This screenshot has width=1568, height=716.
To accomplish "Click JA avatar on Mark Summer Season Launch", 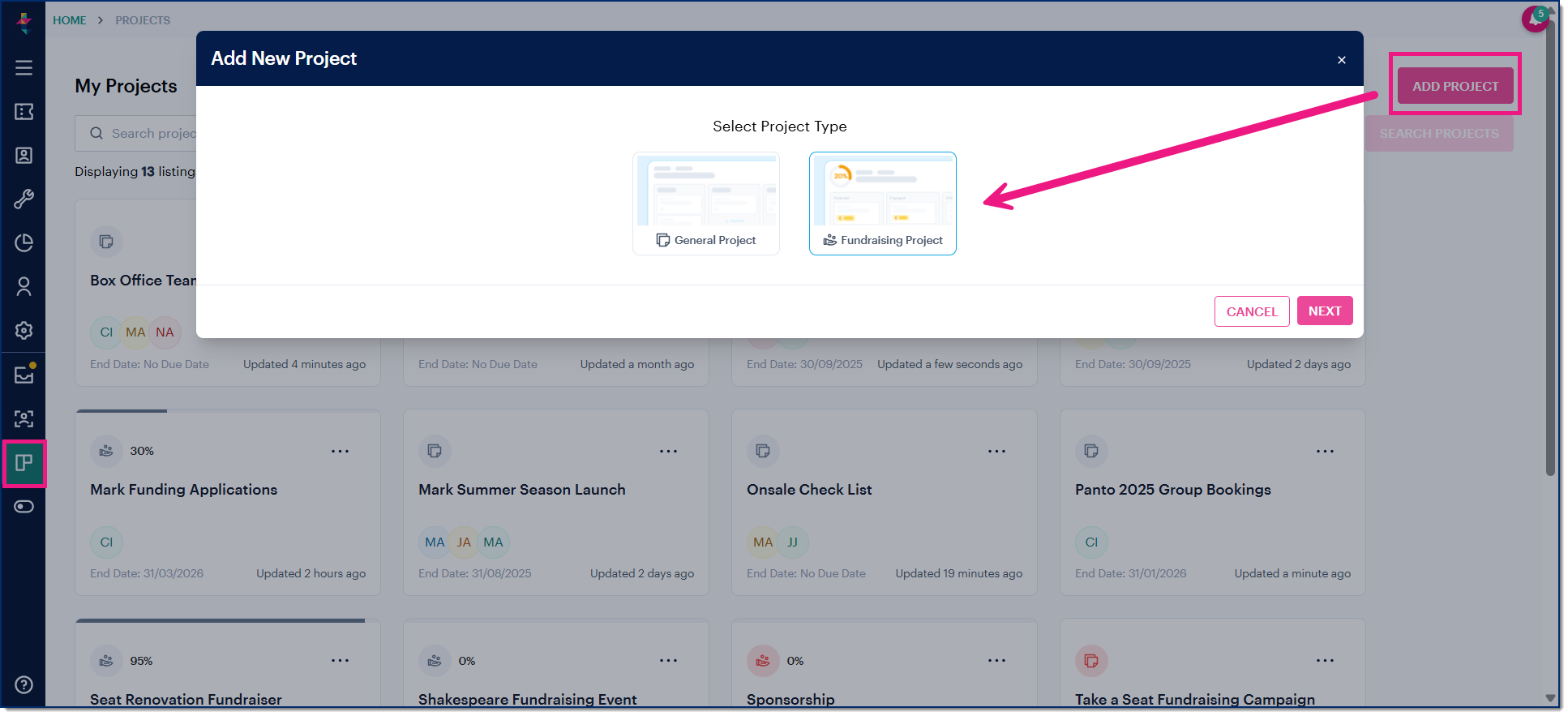I will coord(464,542).
